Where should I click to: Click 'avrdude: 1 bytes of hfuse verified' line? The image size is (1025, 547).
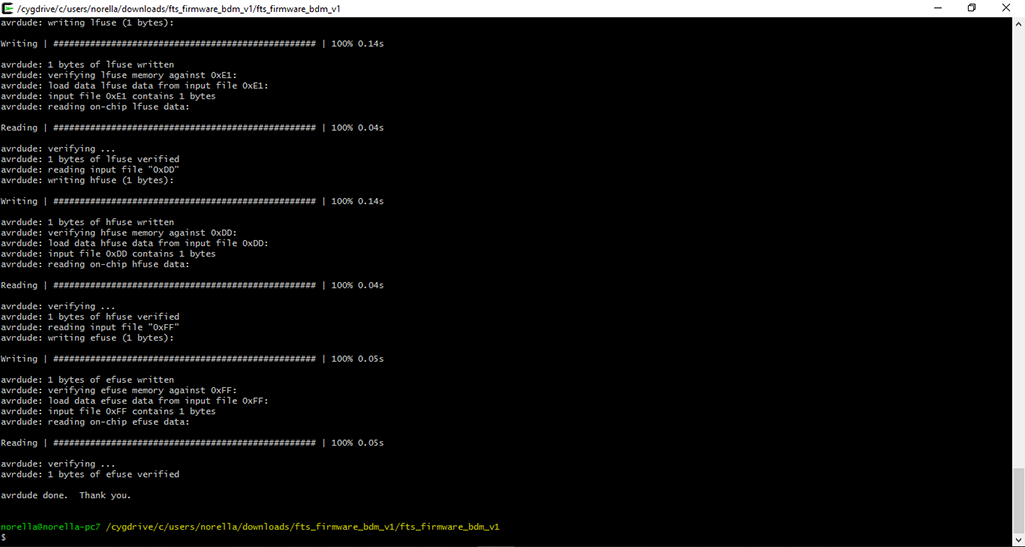(x=90, y=317)
